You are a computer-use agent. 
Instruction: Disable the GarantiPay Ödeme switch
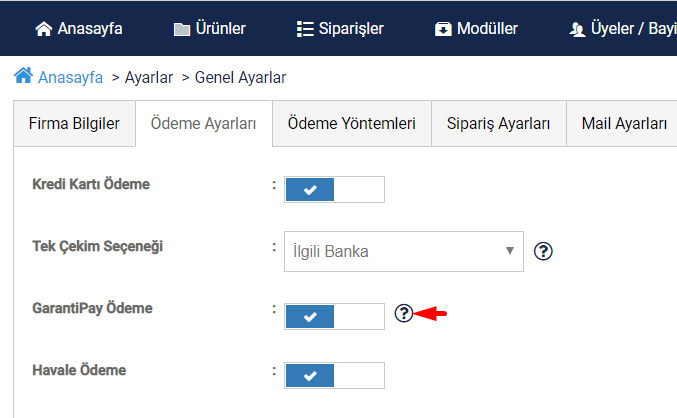coord(334,317)
